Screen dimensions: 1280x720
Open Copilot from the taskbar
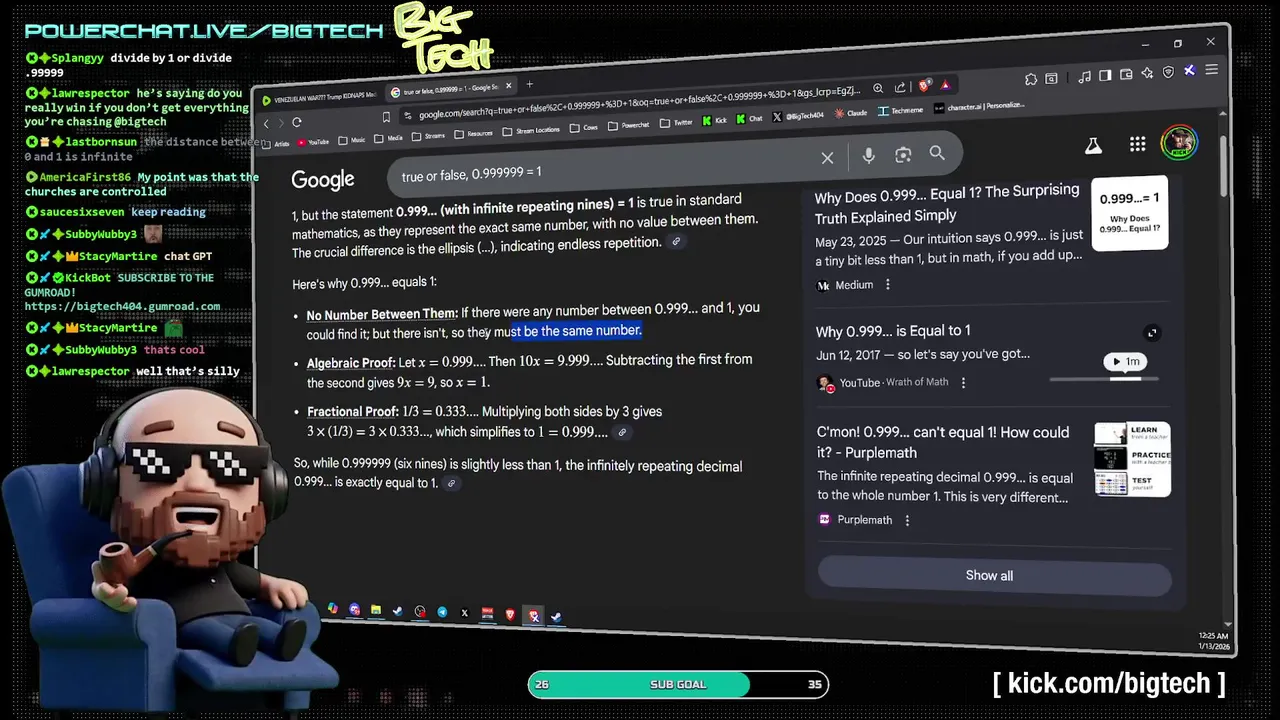pos(333,608)
